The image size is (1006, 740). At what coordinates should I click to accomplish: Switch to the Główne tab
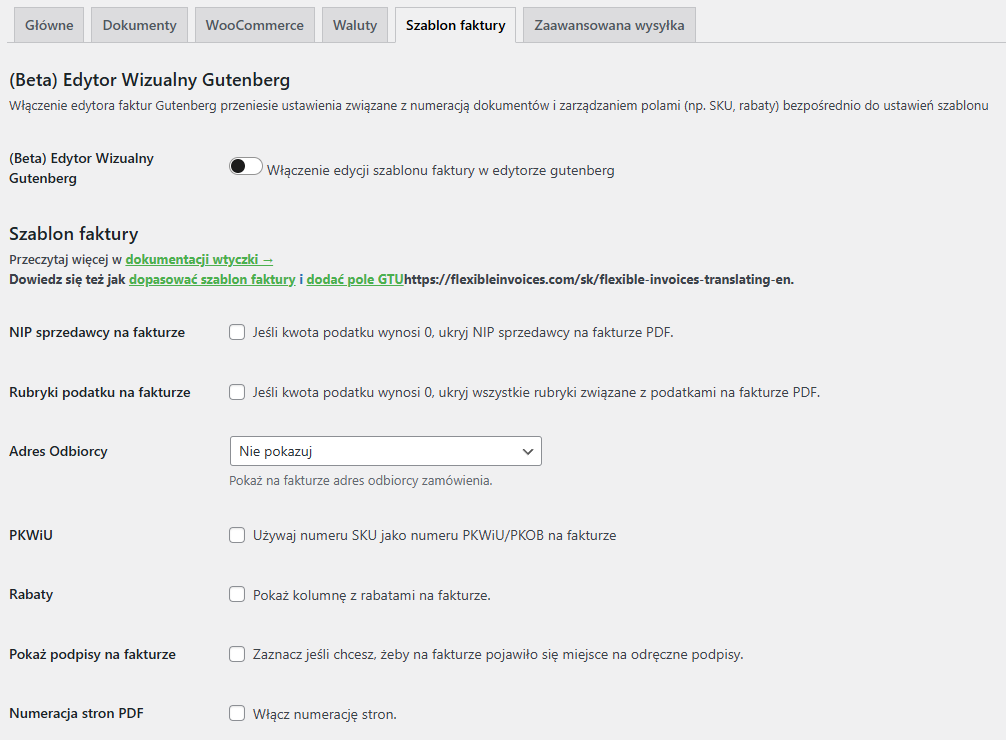(x=49, y=25)
